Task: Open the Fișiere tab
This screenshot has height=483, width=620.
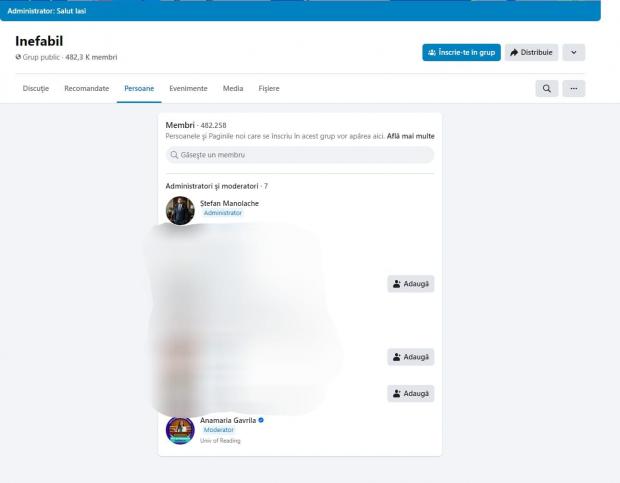Action: point(269,89)
